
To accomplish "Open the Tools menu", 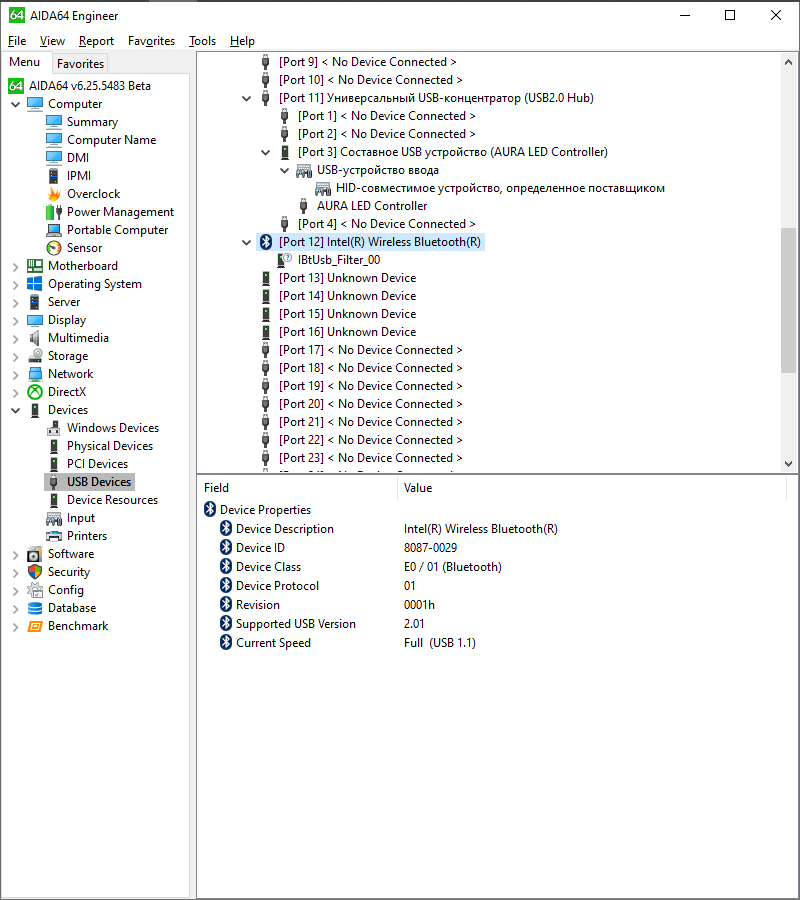I will coord(203,41).
